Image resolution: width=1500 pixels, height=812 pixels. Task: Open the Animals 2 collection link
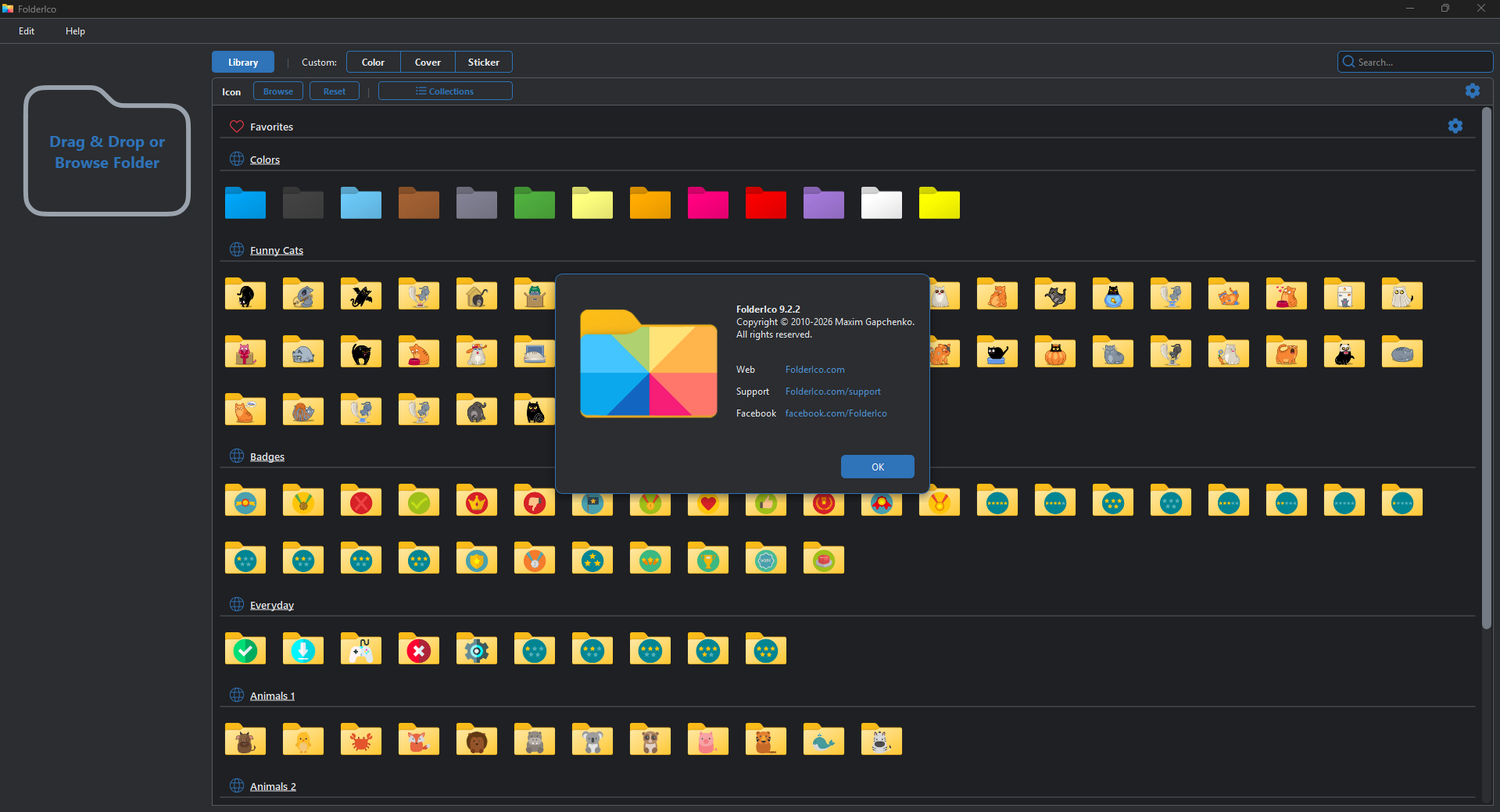(273, 787)
